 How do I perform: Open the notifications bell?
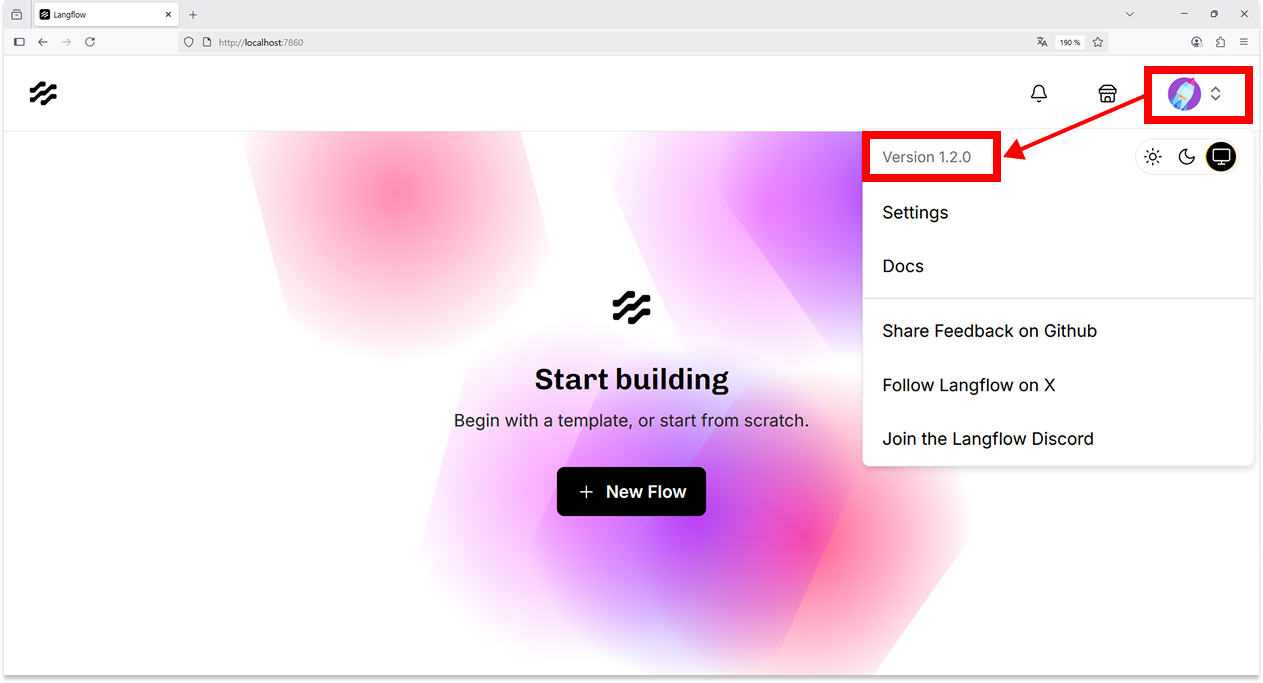click(x=1039, y=94)
